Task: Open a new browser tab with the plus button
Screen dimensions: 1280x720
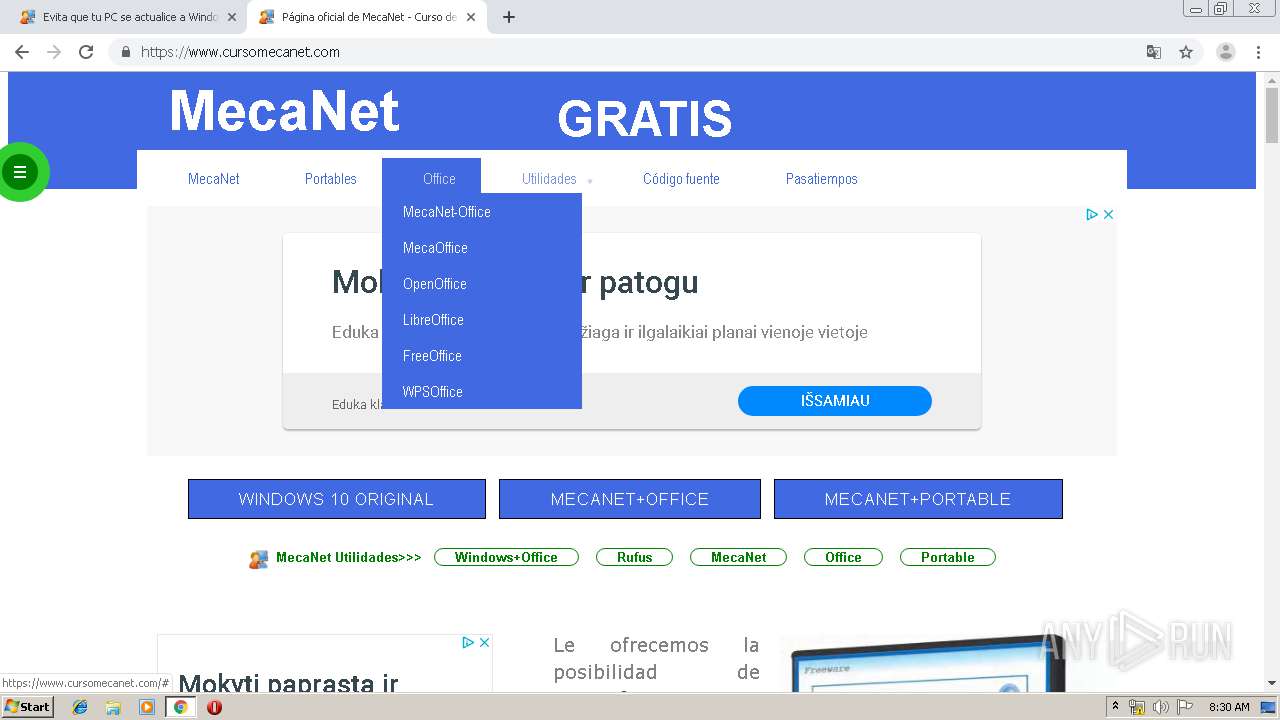Action: pos(509,17)
